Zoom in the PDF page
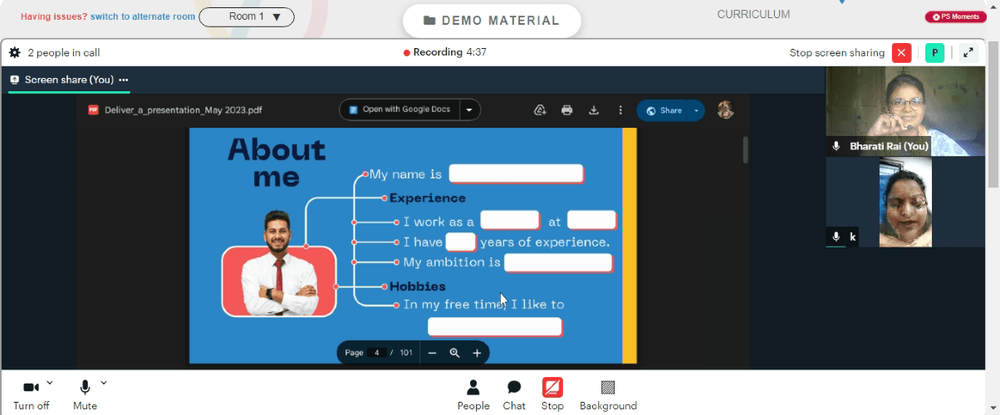 (477, 353)
